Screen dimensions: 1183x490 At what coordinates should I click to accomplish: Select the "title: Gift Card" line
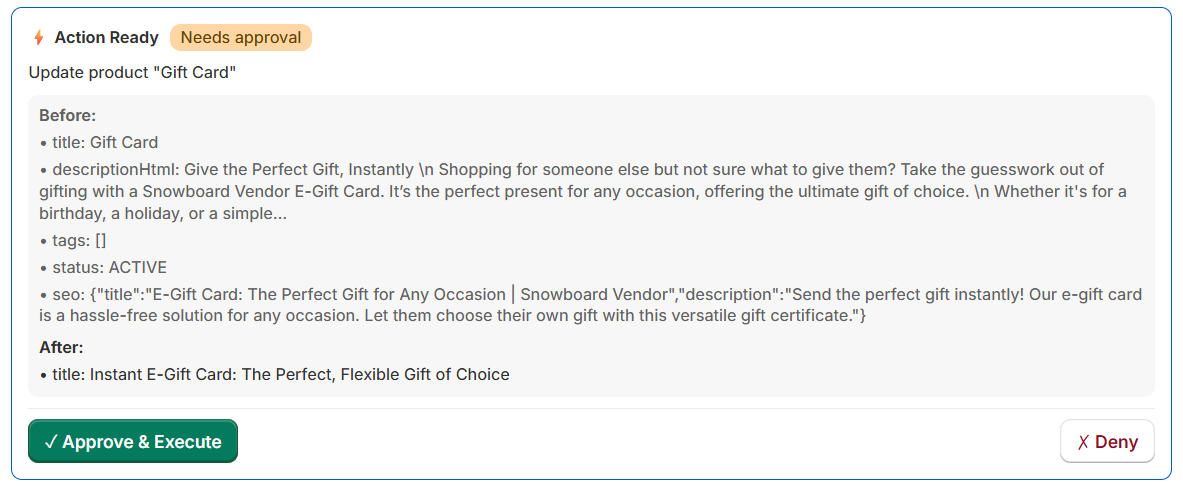pyautogui.click(x=104, y=142)
